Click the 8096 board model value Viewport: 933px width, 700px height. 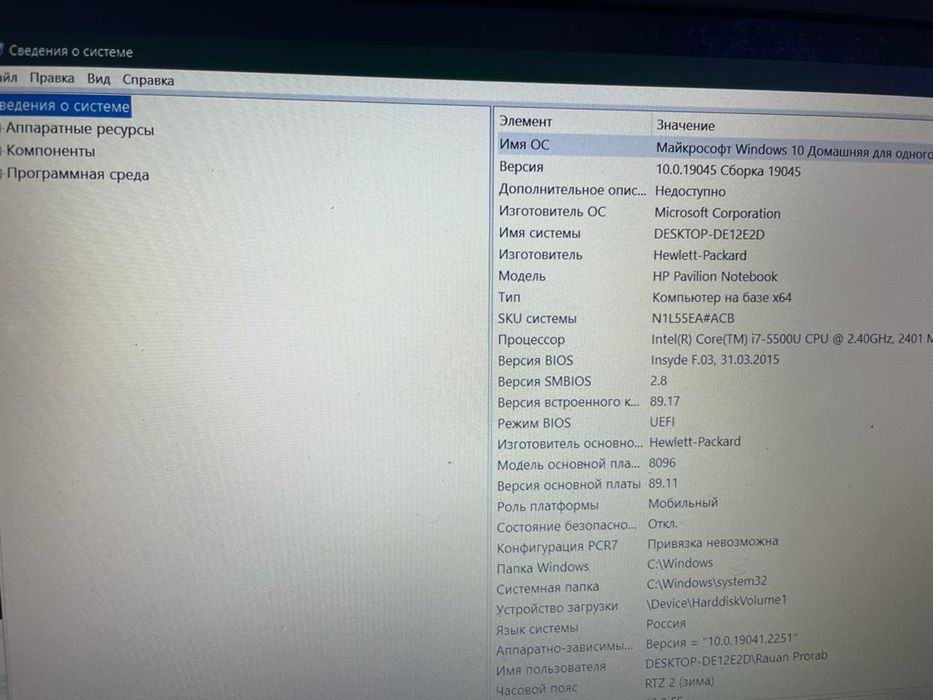click(x=662, y=462)
